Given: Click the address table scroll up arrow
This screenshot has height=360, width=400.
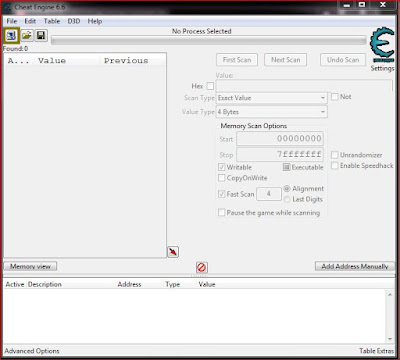Looking at the screenshot, I should 390,294.
